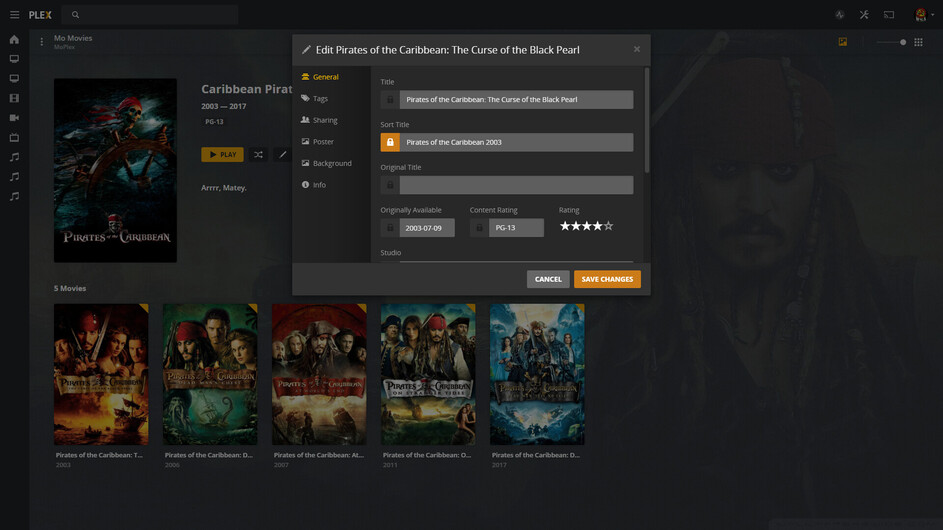Click the large collection poster with skeleton helmsman
943x530 pixels.
[x=115, y=170]
